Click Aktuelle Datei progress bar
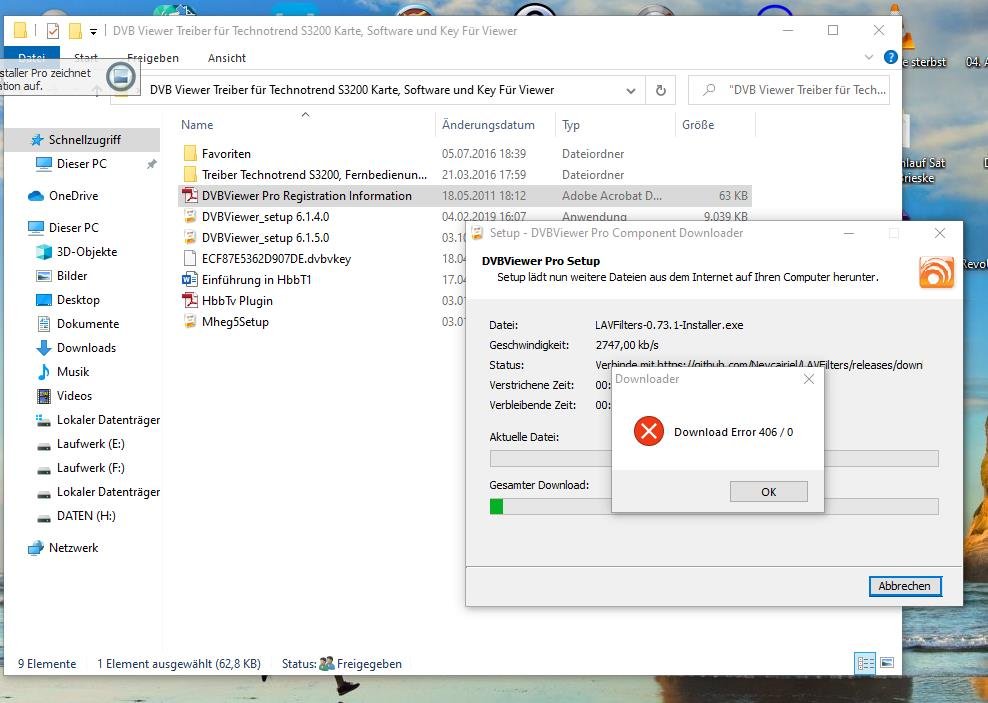Image resolution: width=988 pixels, height=703 pixels. [714, 459]
